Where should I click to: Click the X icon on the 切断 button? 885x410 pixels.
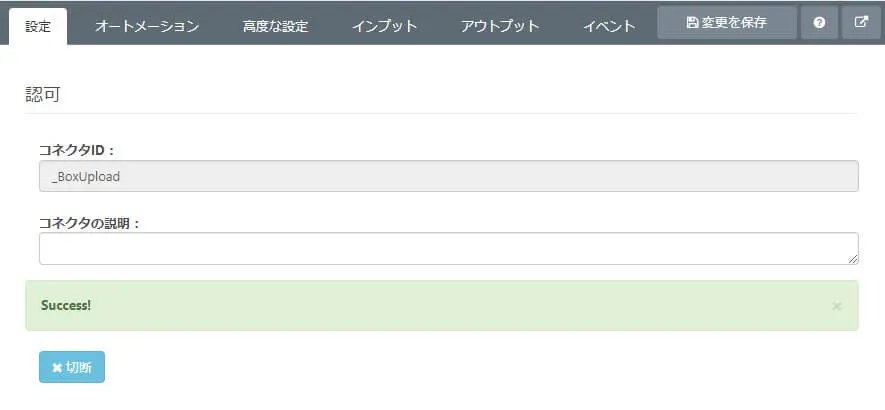click(57, 367)
